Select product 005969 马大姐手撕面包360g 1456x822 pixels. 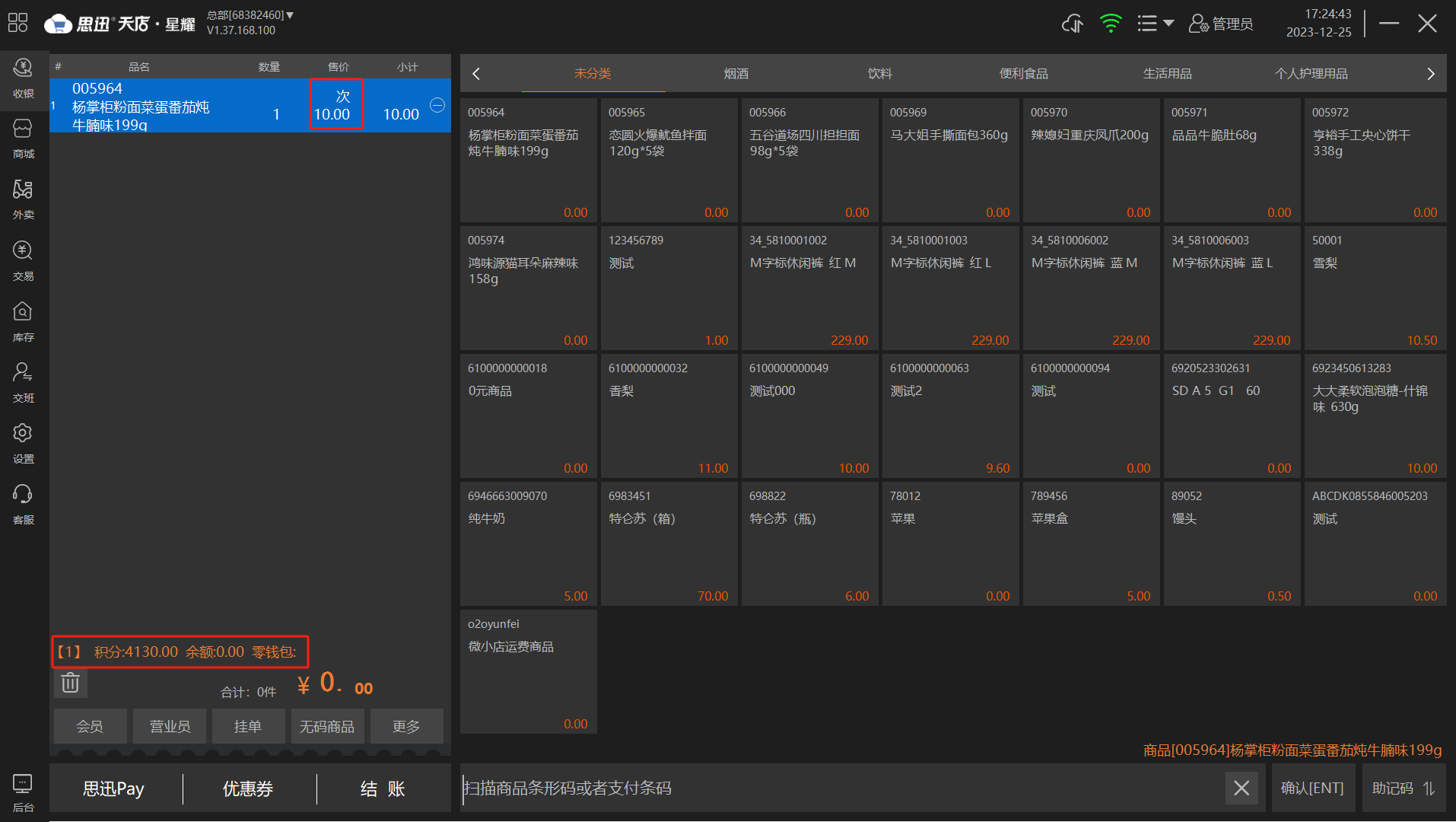[951, 161]
